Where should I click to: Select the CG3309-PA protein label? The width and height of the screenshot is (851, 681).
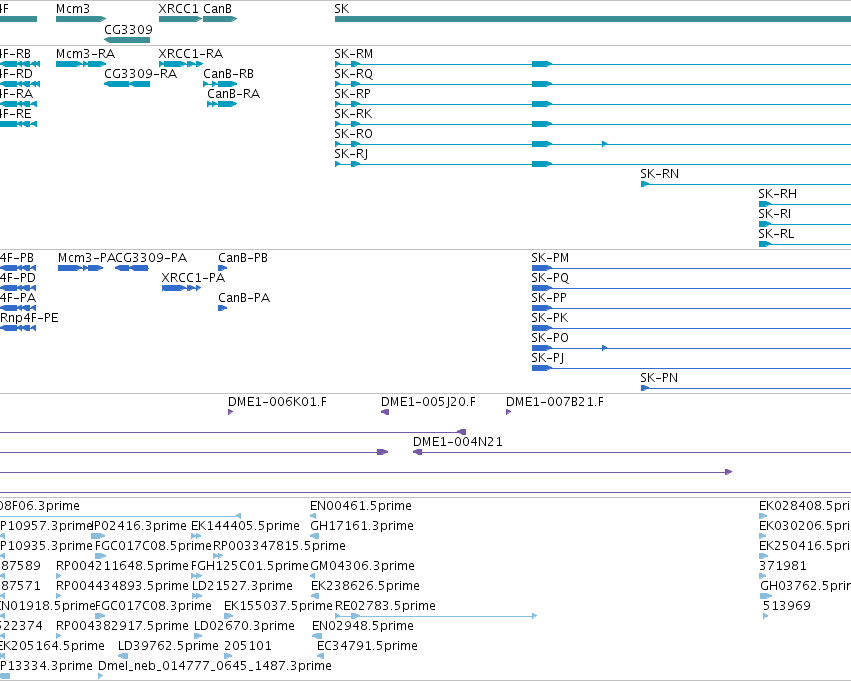(x=151, y=258)
